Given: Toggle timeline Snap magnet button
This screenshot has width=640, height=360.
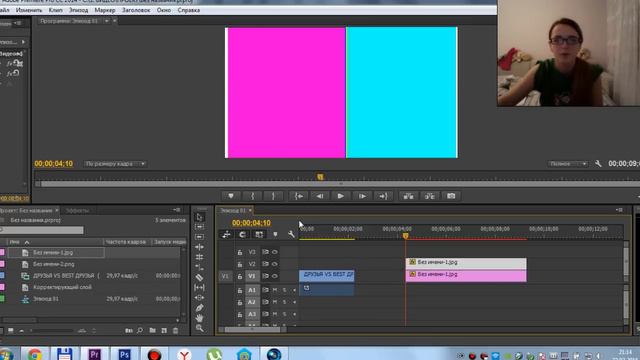Looking at the screenshot, I should pos(242,235).
